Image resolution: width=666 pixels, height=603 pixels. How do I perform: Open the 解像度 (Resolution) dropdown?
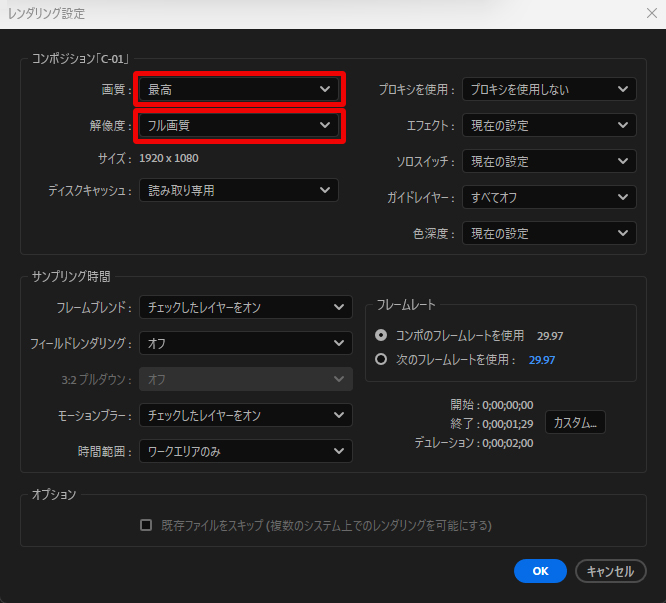tap(239, 125)
